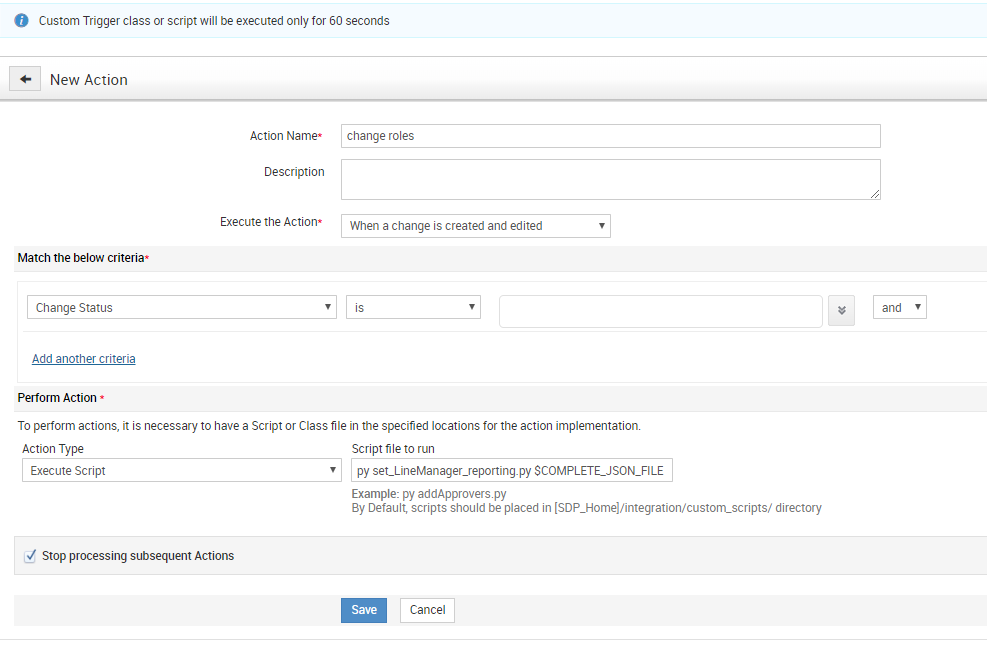Expand the Change Status criteria dropdown

click(x=181, y=308)
